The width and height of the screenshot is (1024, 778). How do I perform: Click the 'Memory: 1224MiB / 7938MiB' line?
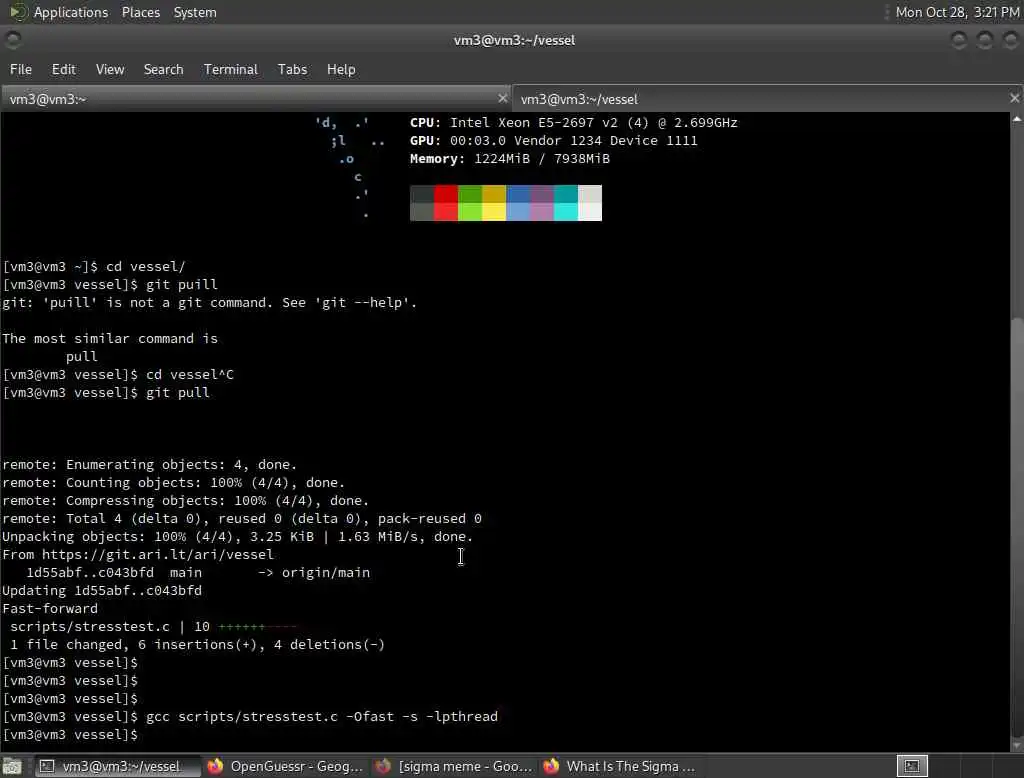coord(509,159)
